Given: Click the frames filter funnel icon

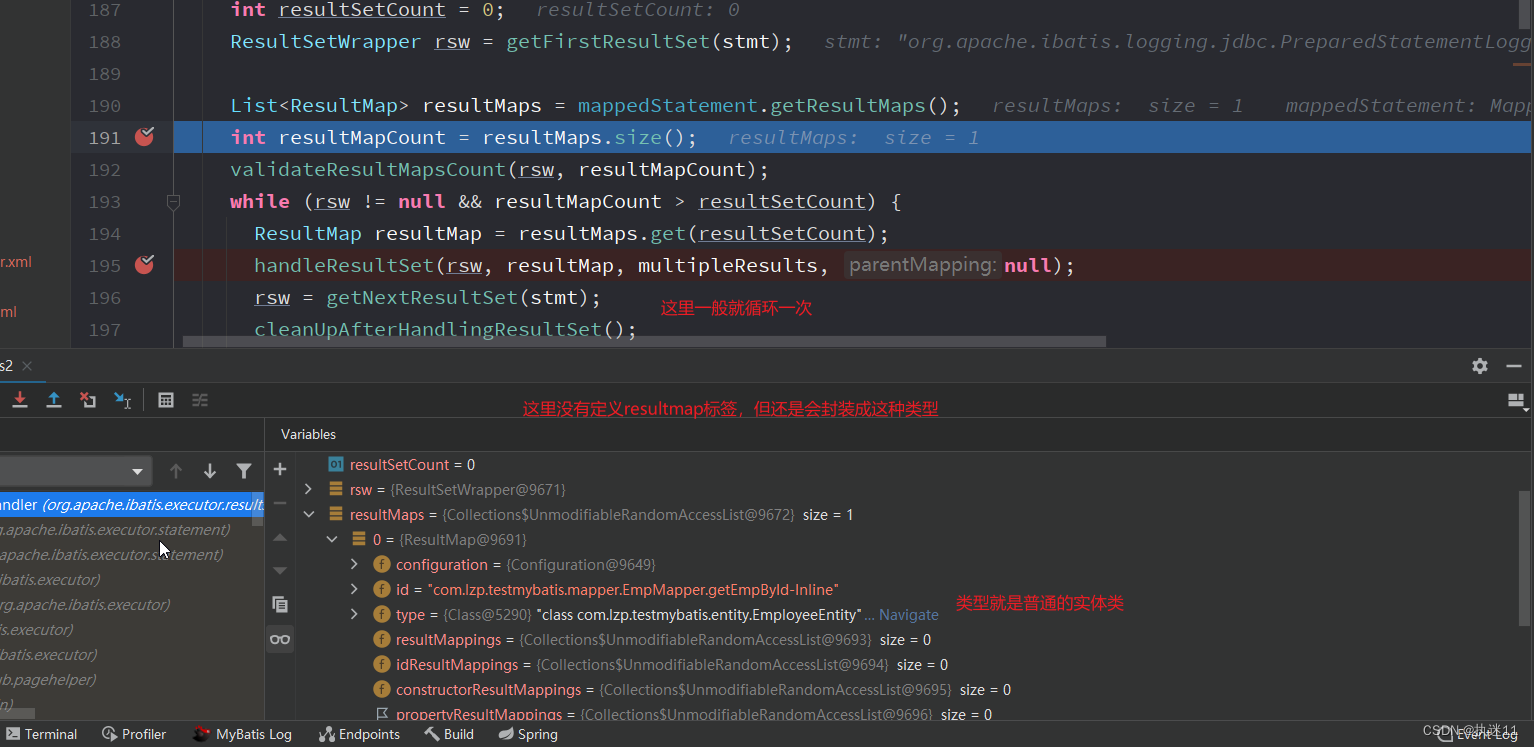Looking at the screenshot, I should click(244, 471).
